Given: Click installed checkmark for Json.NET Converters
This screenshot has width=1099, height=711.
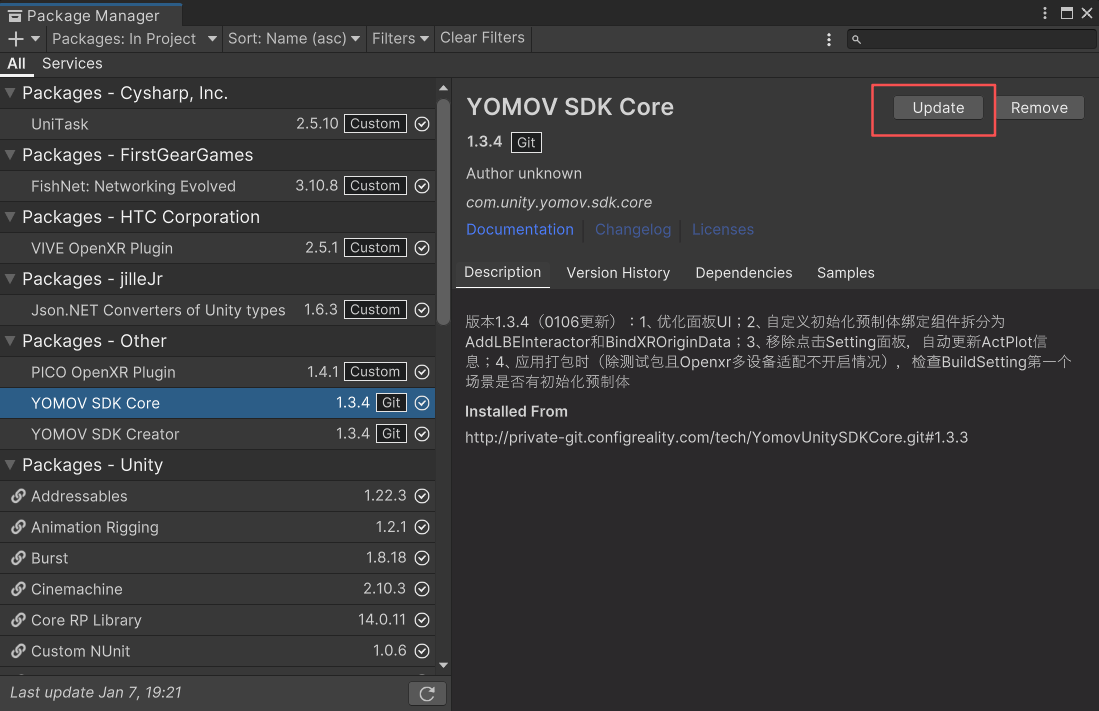Looking at the screenshot, I should [x=422, y=310].
